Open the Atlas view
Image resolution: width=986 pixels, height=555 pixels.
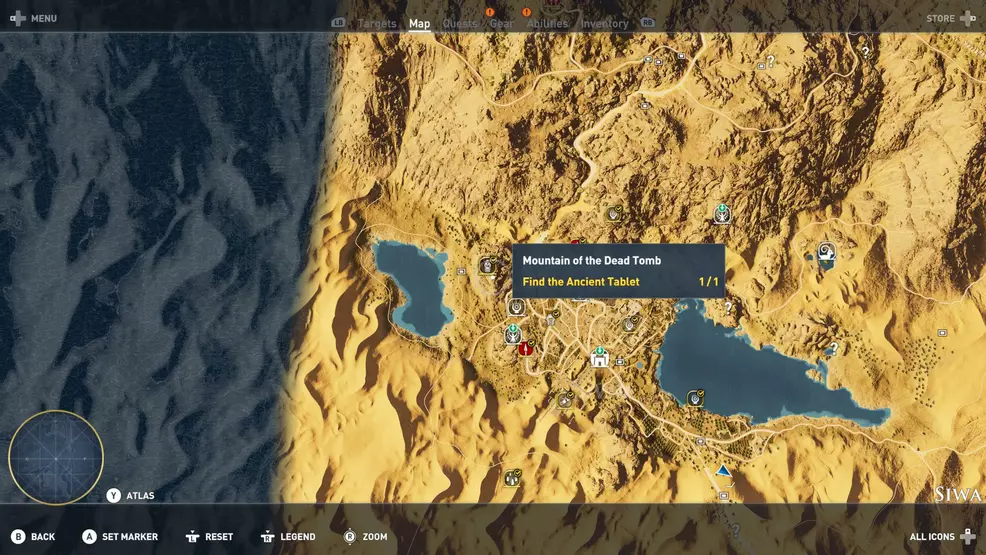tap(131, 495)
